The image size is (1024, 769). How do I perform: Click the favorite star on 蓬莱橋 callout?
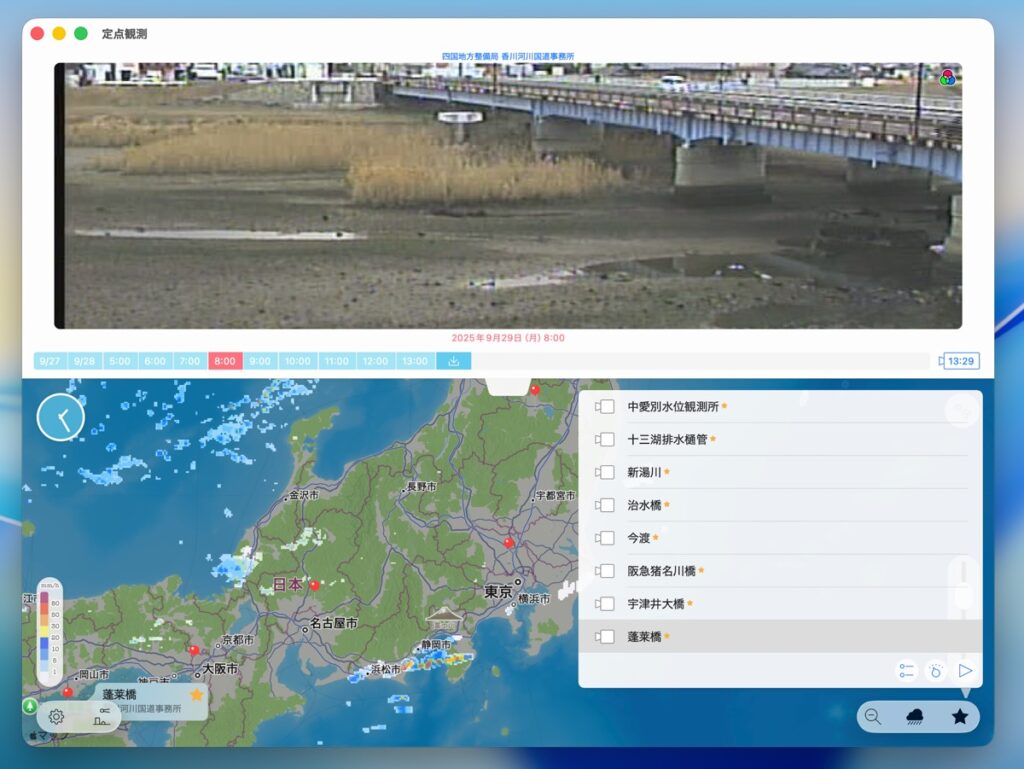pos(197,694)
